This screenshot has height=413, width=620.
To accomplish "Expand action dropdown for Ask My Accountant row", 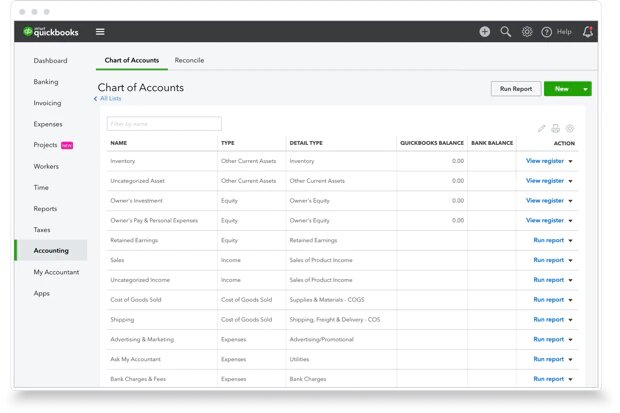I will pos(570,360).
